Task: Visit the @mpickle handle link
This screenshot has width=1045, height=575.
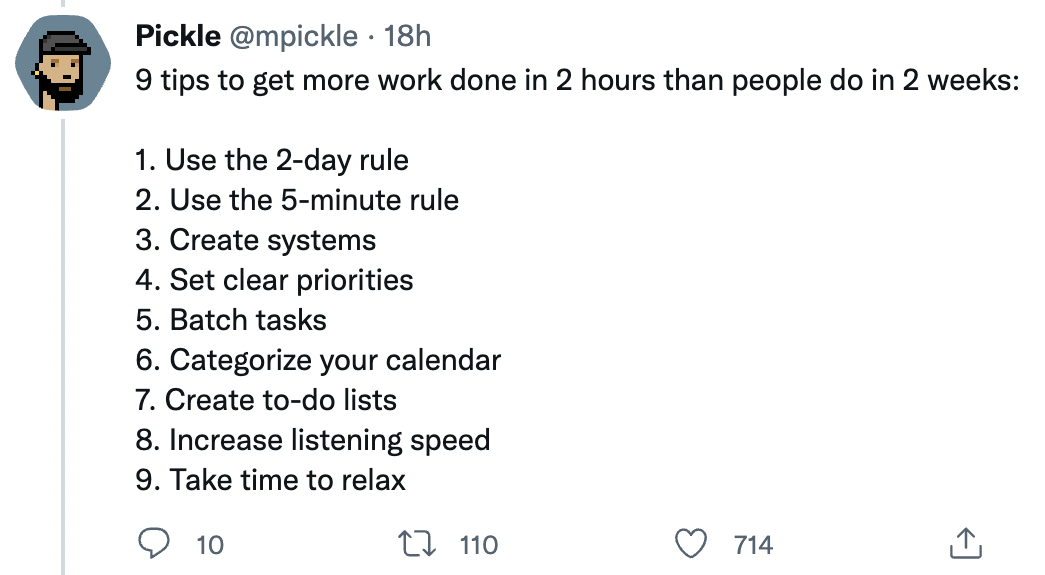Action: coord(294,36)
